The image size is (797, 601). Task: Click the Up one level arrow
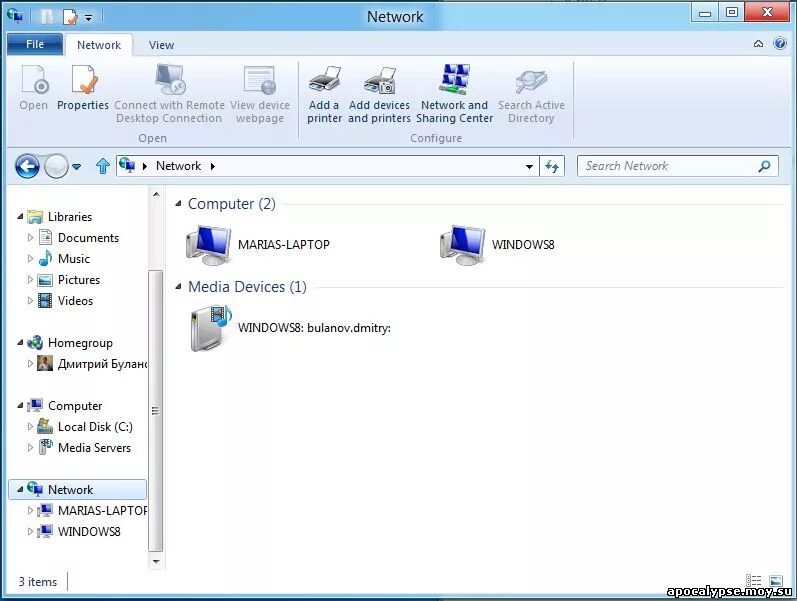click(103, 166)
